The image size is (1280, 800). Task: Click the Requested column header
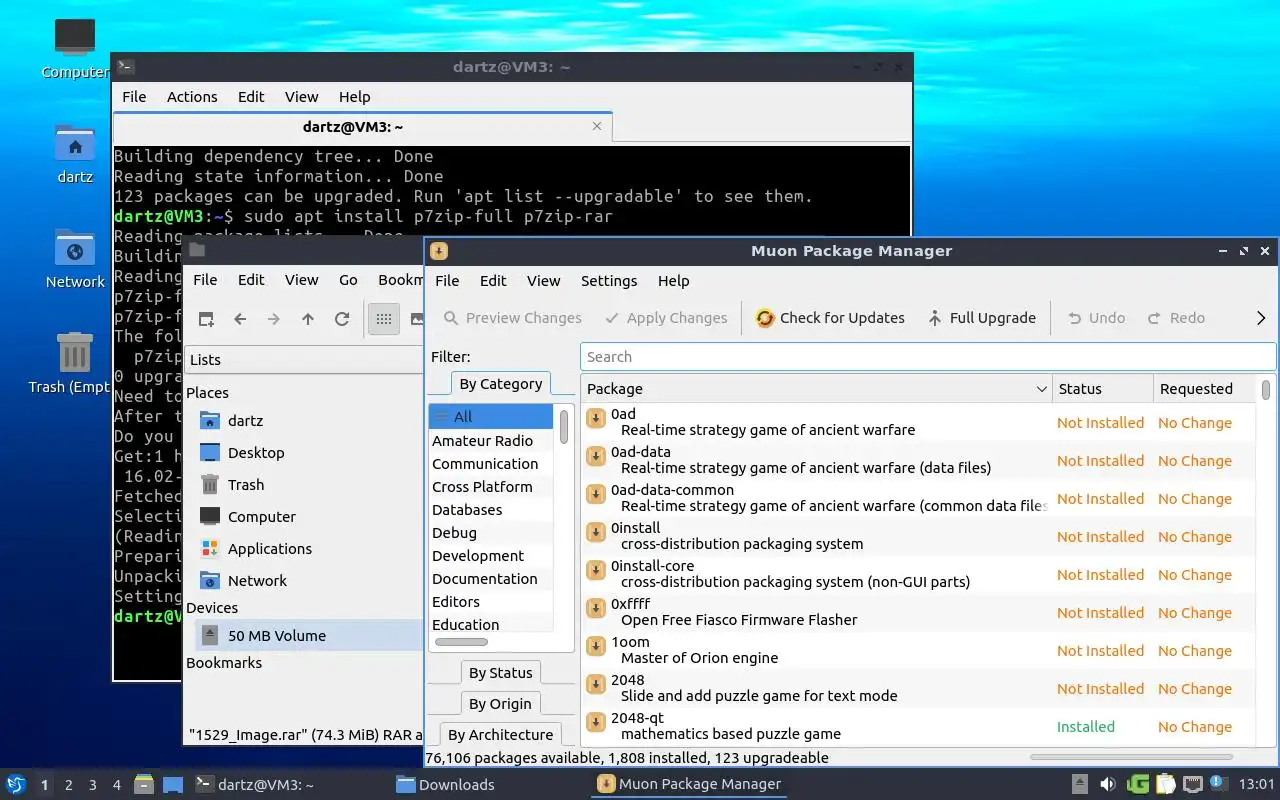pos(1204,389)
